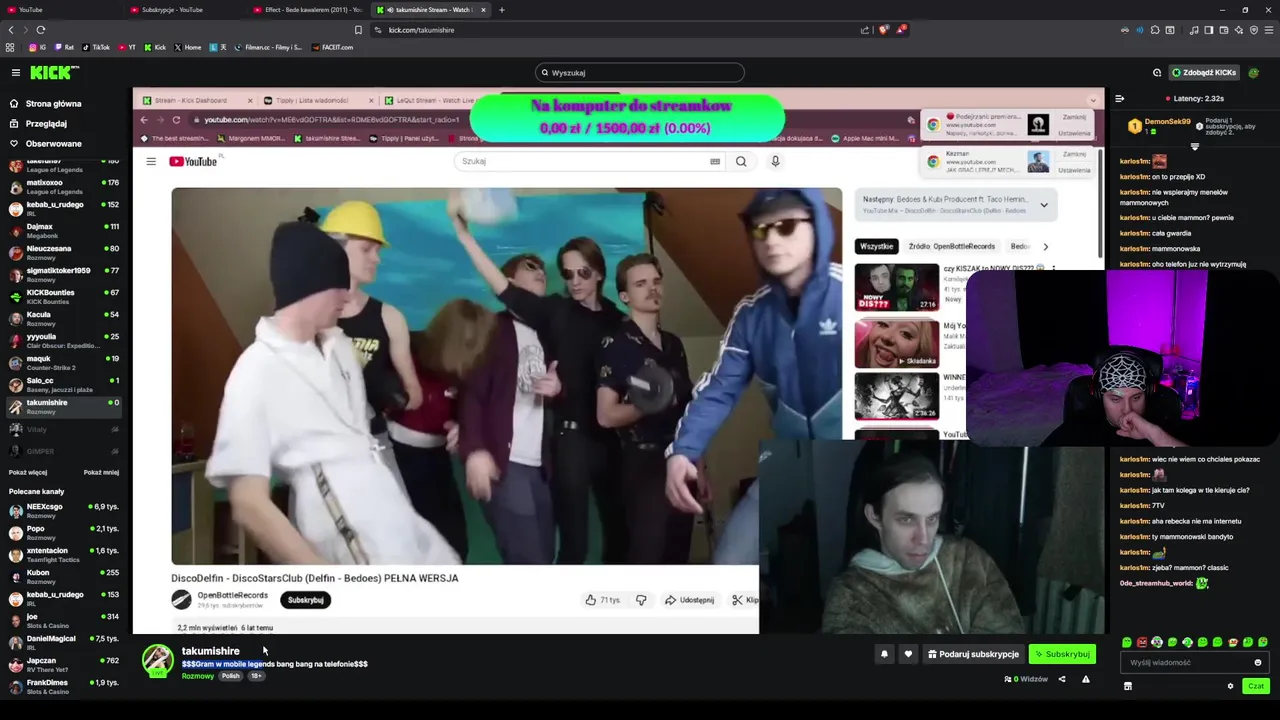Click Pokaż mniej in the sidebar
Image resolution: width=1280 pixels, height=720 pixels.
pos(101,472)
